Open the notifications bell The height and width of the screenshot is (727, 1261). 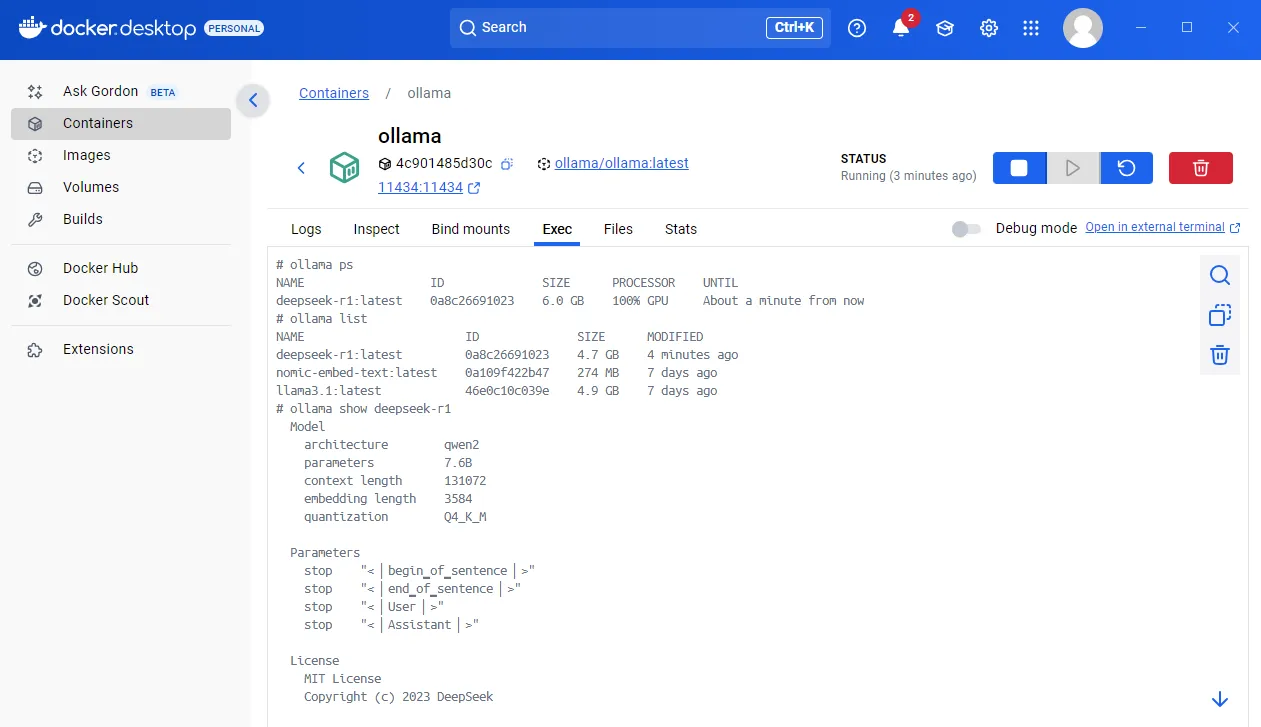coord(900,28)
